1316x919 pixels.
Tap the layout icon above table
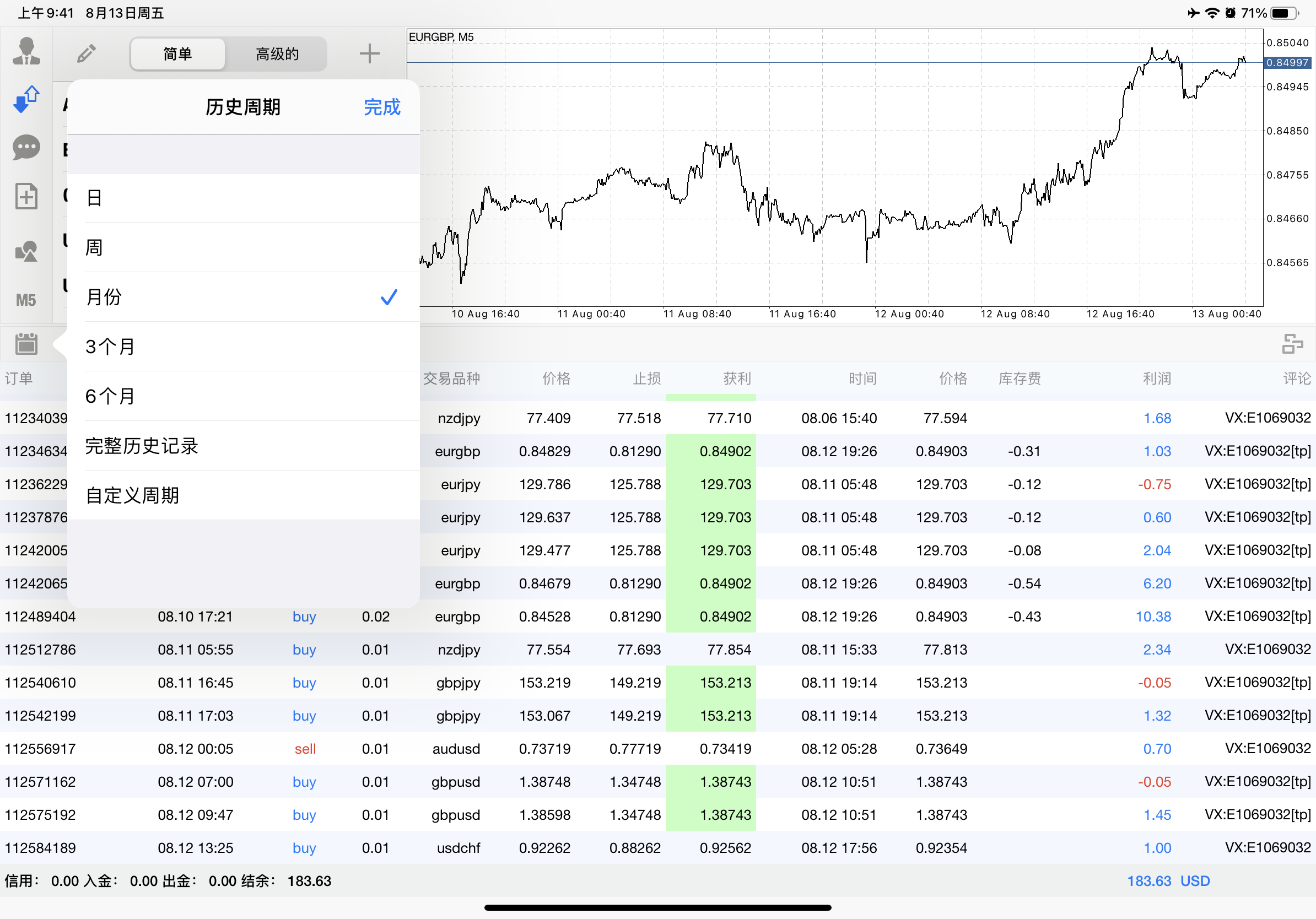click(1292, 344)
